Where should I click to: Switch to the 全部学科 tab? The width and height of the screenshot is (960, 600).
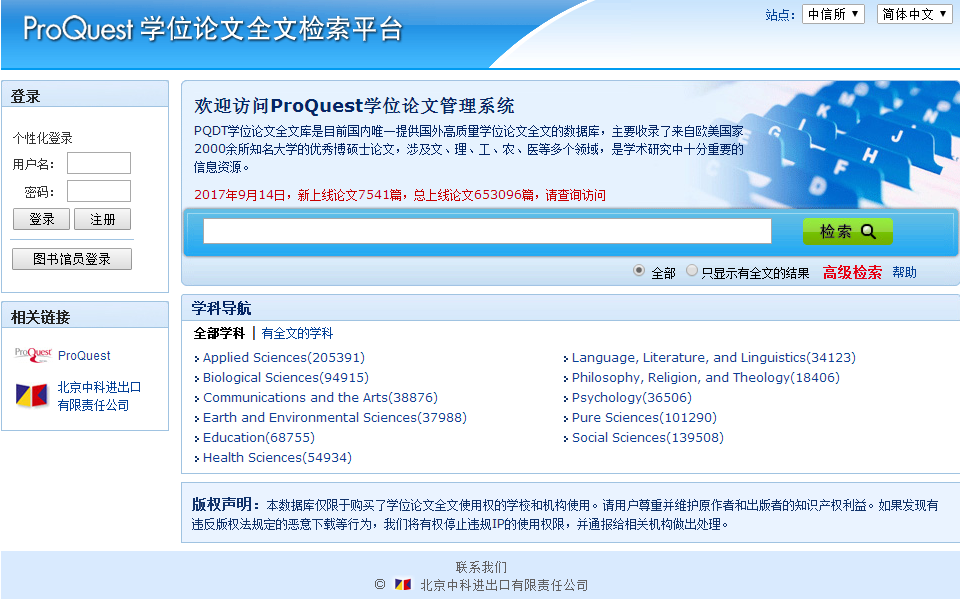pyautogui.click(x=219, y=333)
